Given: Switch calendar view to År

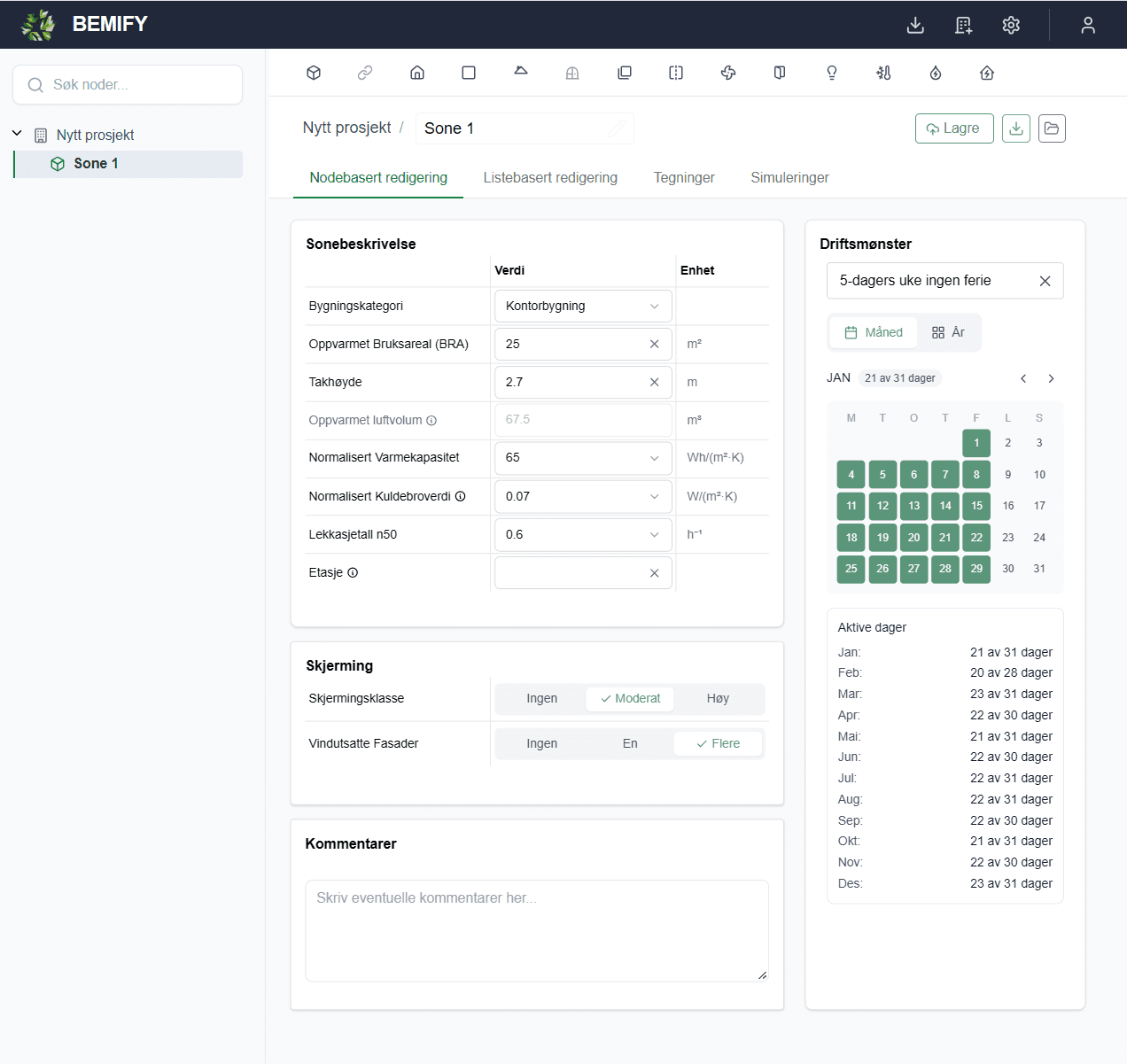Looking at the screenshot, I should (x=948, y=332).
